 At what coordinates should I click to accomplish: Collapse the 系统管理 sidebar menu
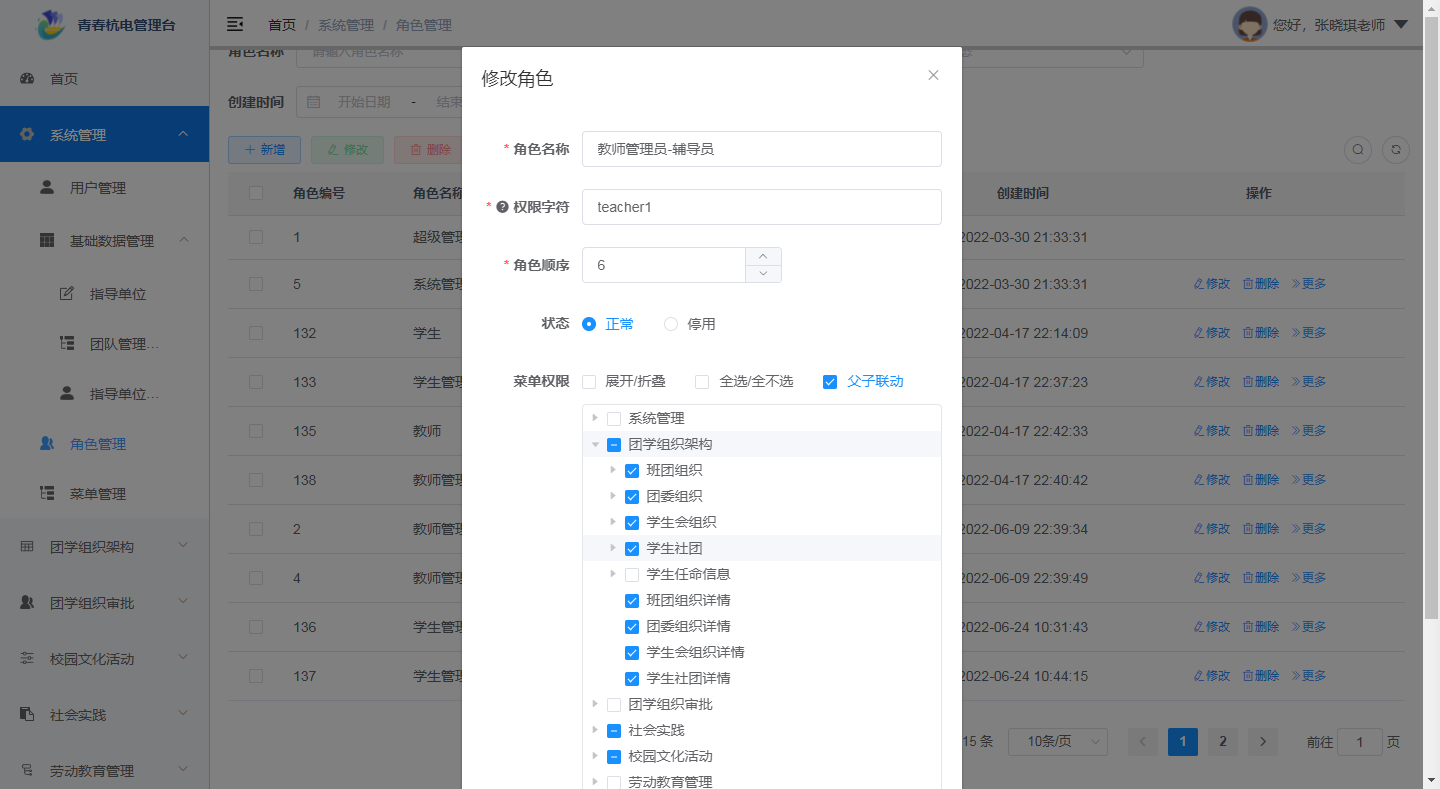tap(104, 134)
